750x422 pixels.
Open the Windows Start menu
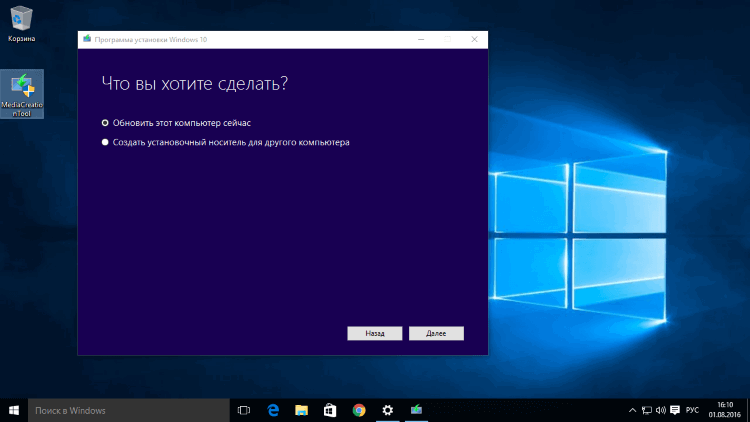(14, 411)
